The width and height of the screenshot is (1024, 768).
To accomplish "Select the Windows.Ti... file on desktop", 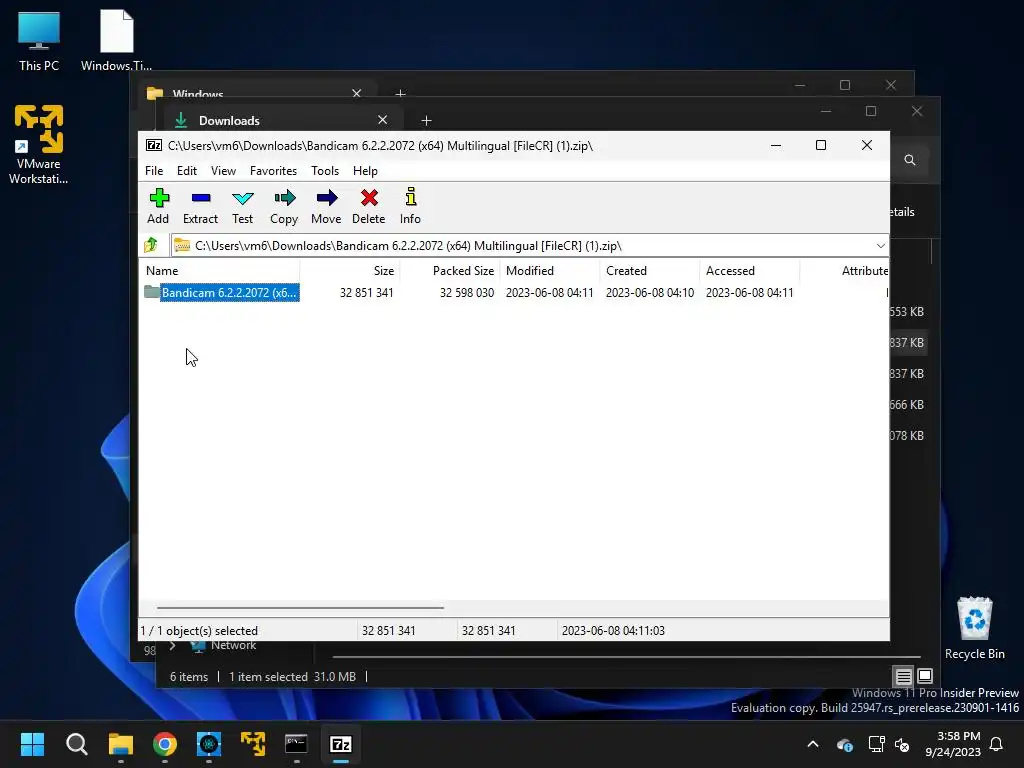I will (116, 40).
